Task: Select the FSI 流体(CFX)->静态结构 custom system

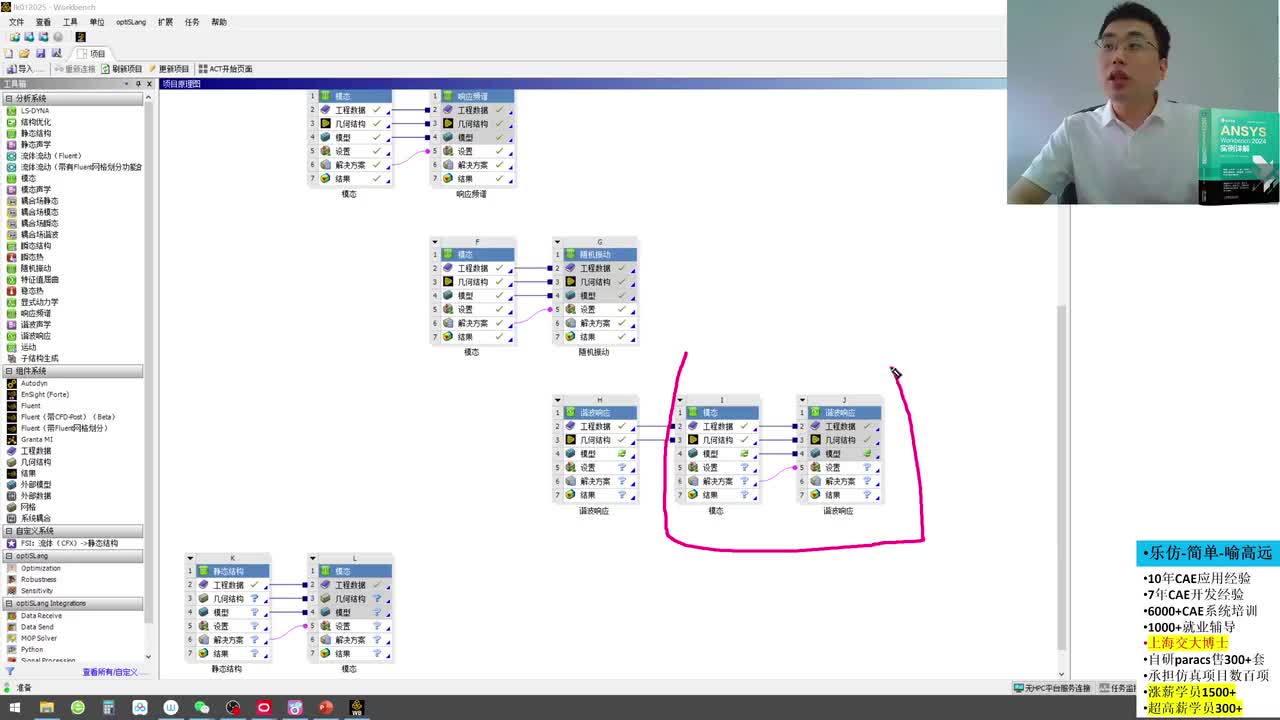Action: (69, 543)
